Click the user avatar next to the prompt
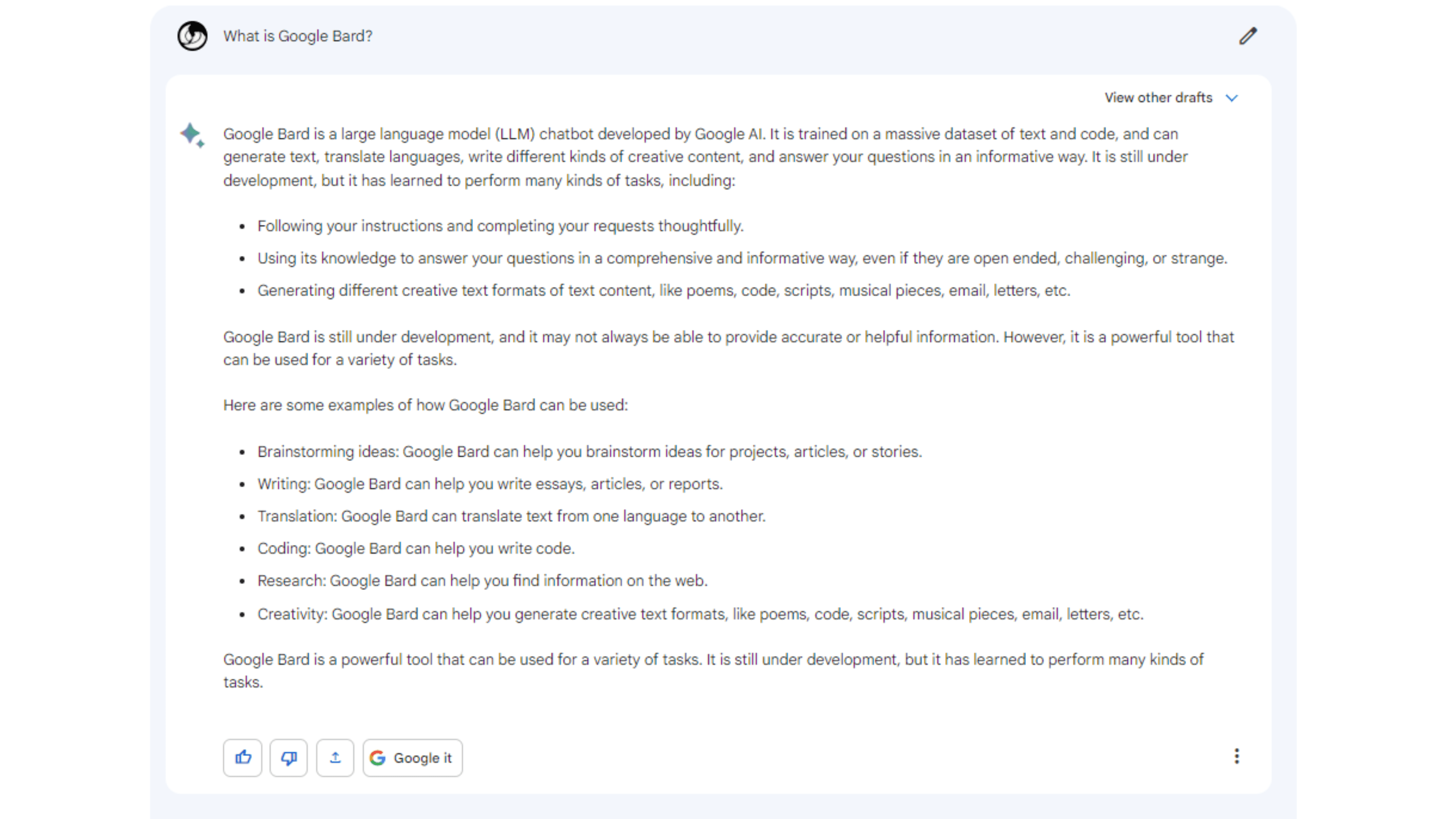Image resolution: width=1456 pixels, height=819 pixels. pyautogui.click(x=192, y=36)
